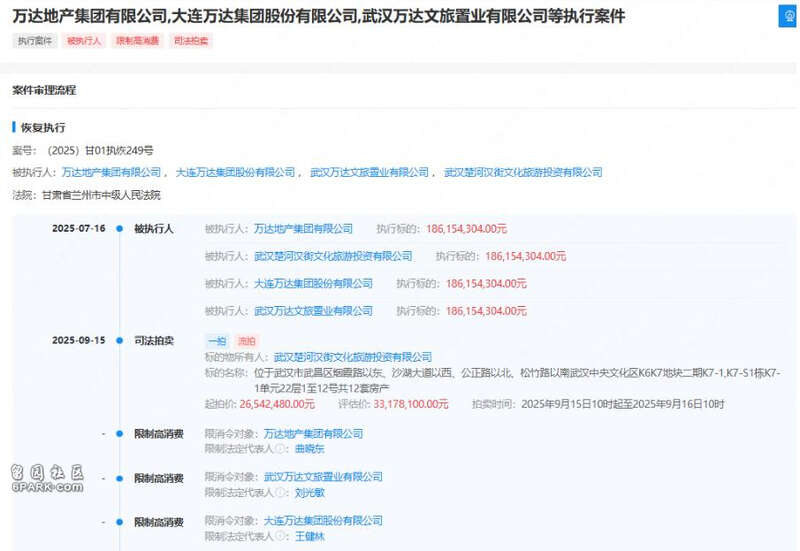The height and width of the screenshot is (551, 800).
Task: Select the 执行案件 gray tag
Action: click(x=34, y=41)
